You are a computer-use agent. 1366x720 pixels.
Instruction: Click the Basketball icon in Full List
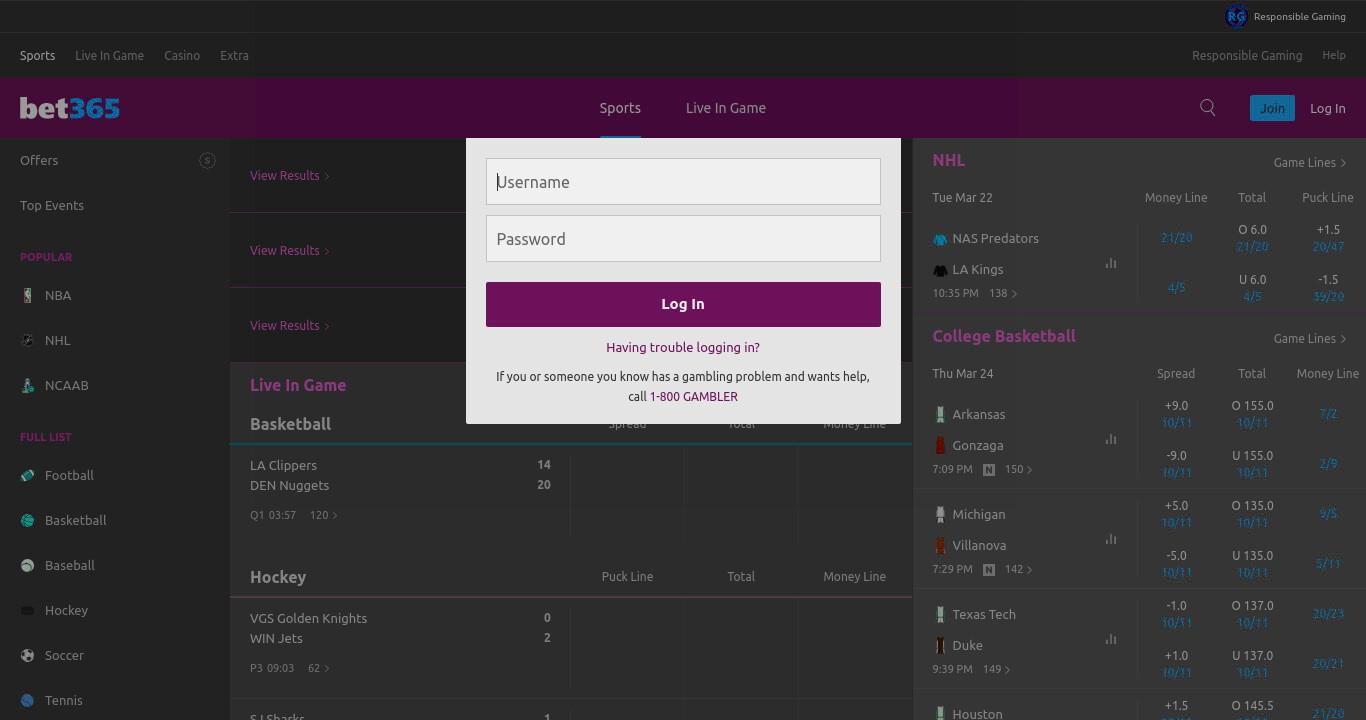click(x=27, y=520)
